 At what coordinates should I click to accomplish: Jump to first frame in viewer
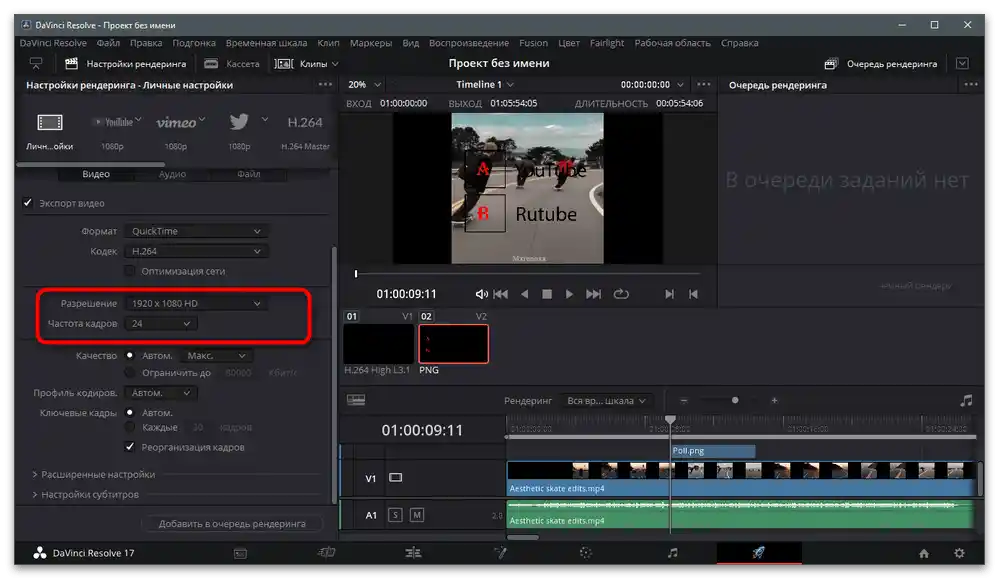(501, 294)
